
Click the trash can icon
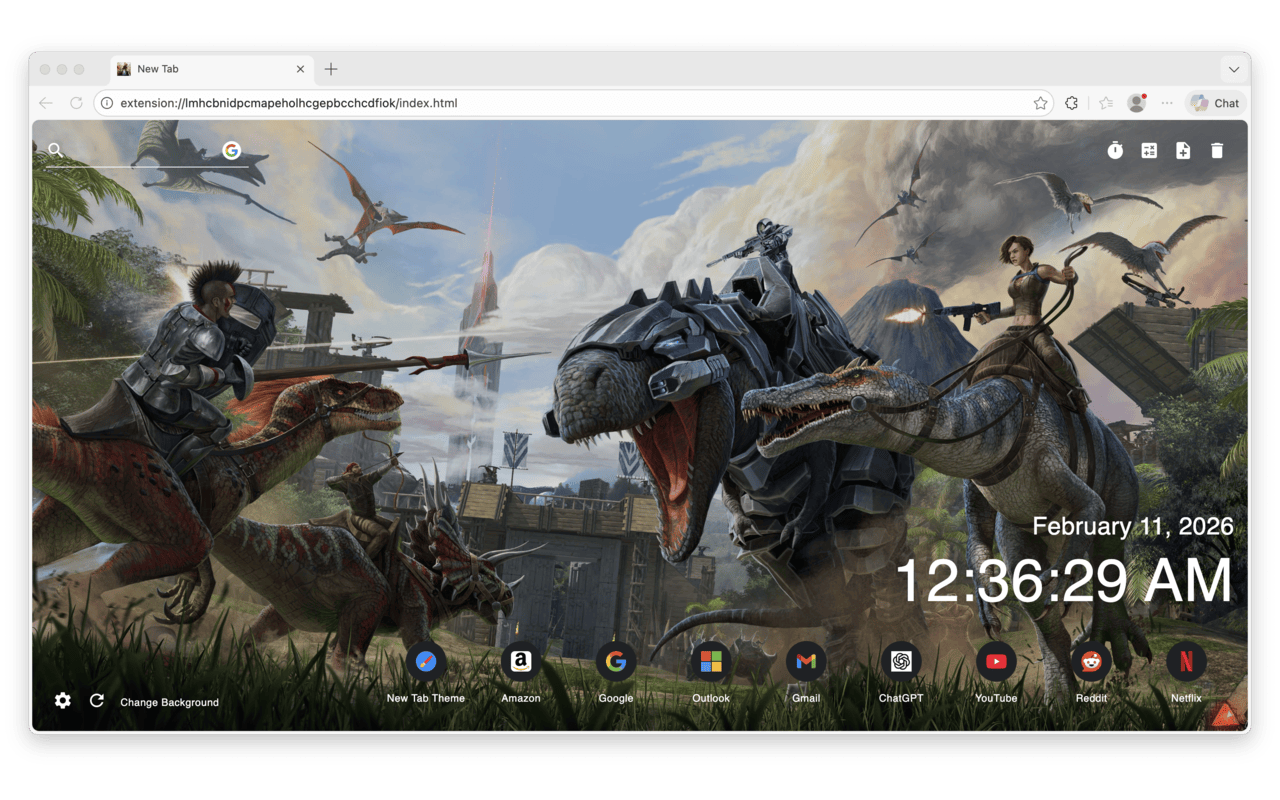(1217, 150)
